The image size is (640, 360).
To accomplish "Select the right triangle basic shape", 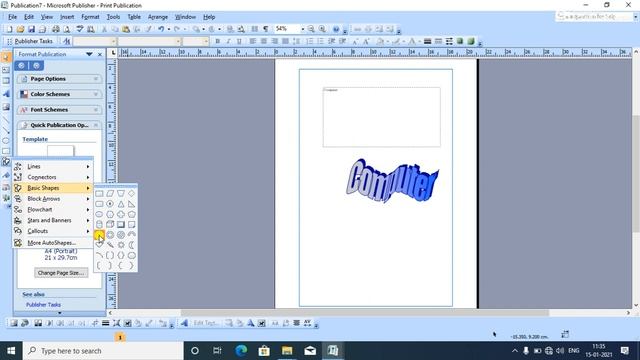I will pyautogui.click(x=131, y=204).
